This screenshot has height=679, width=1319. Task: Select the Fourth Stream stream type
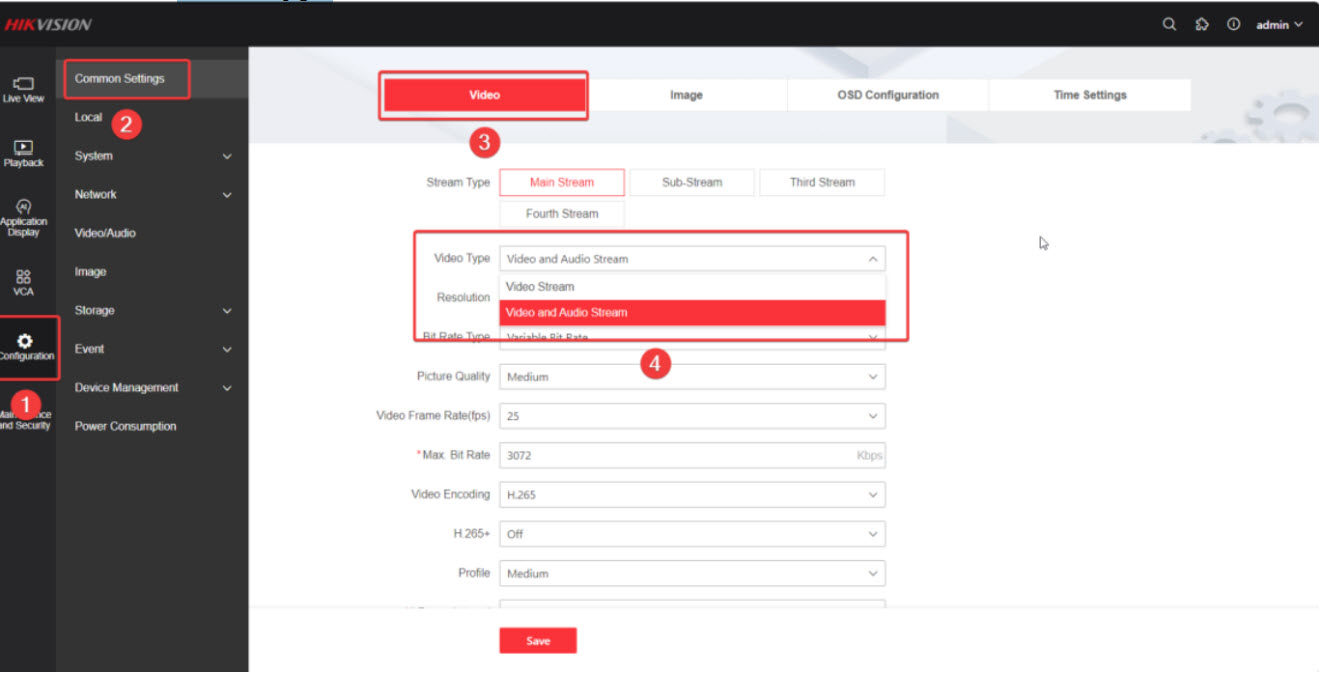pos(562,214)
